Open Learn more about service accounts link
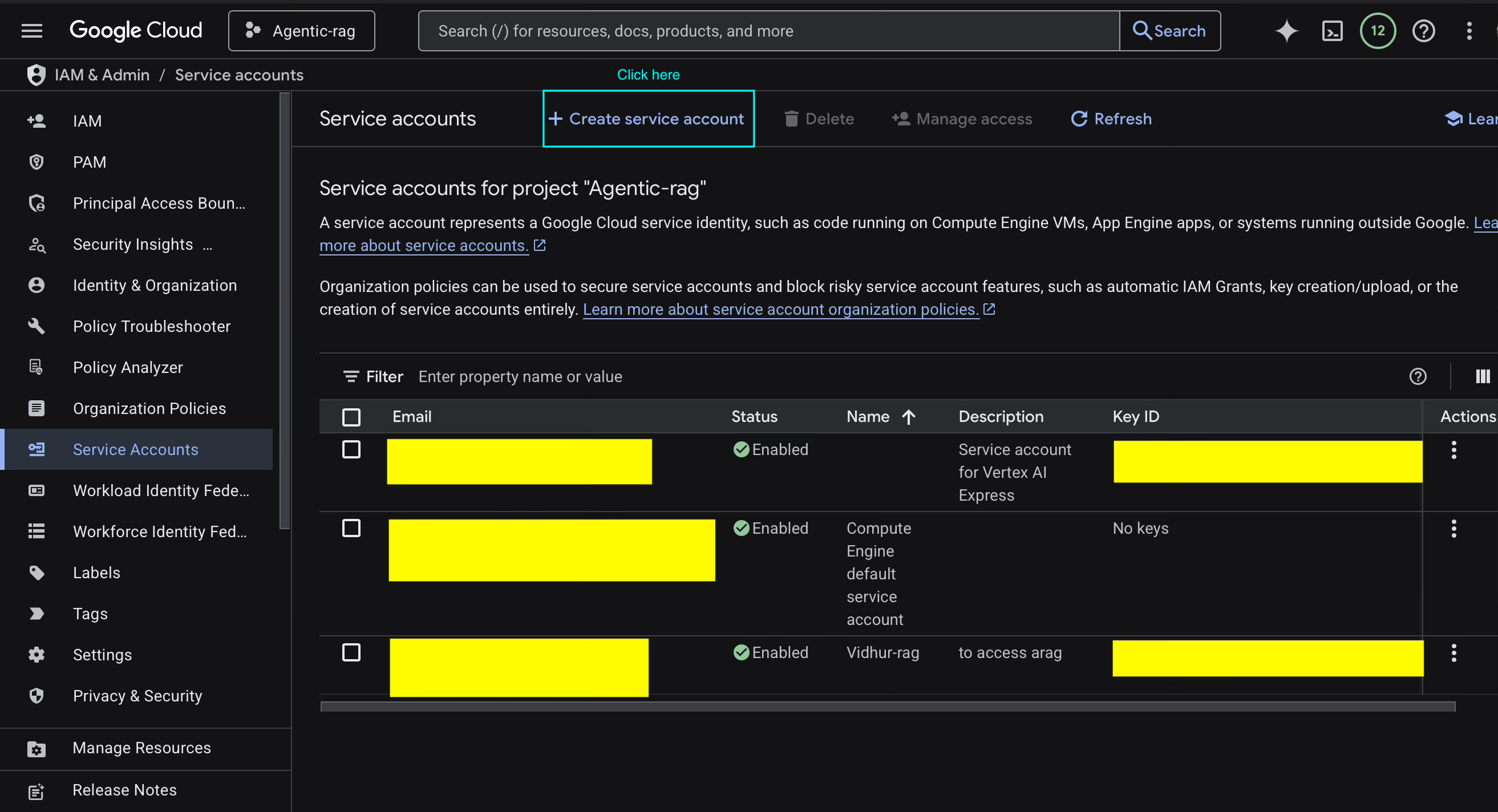1498x812 pixels. click(423, 245)
